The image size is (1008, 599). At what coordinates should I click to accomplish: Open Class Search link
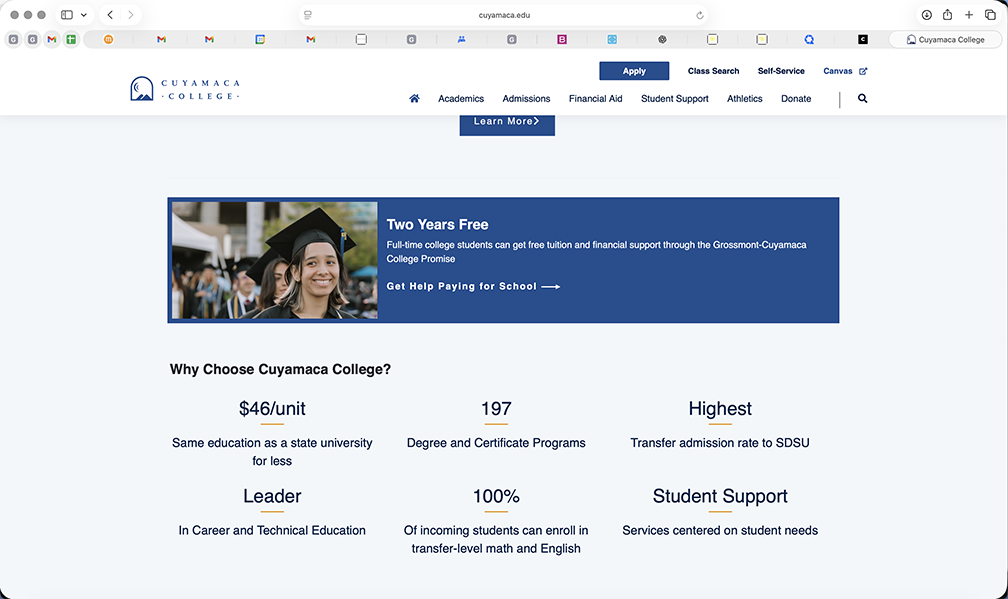(713, 71)
